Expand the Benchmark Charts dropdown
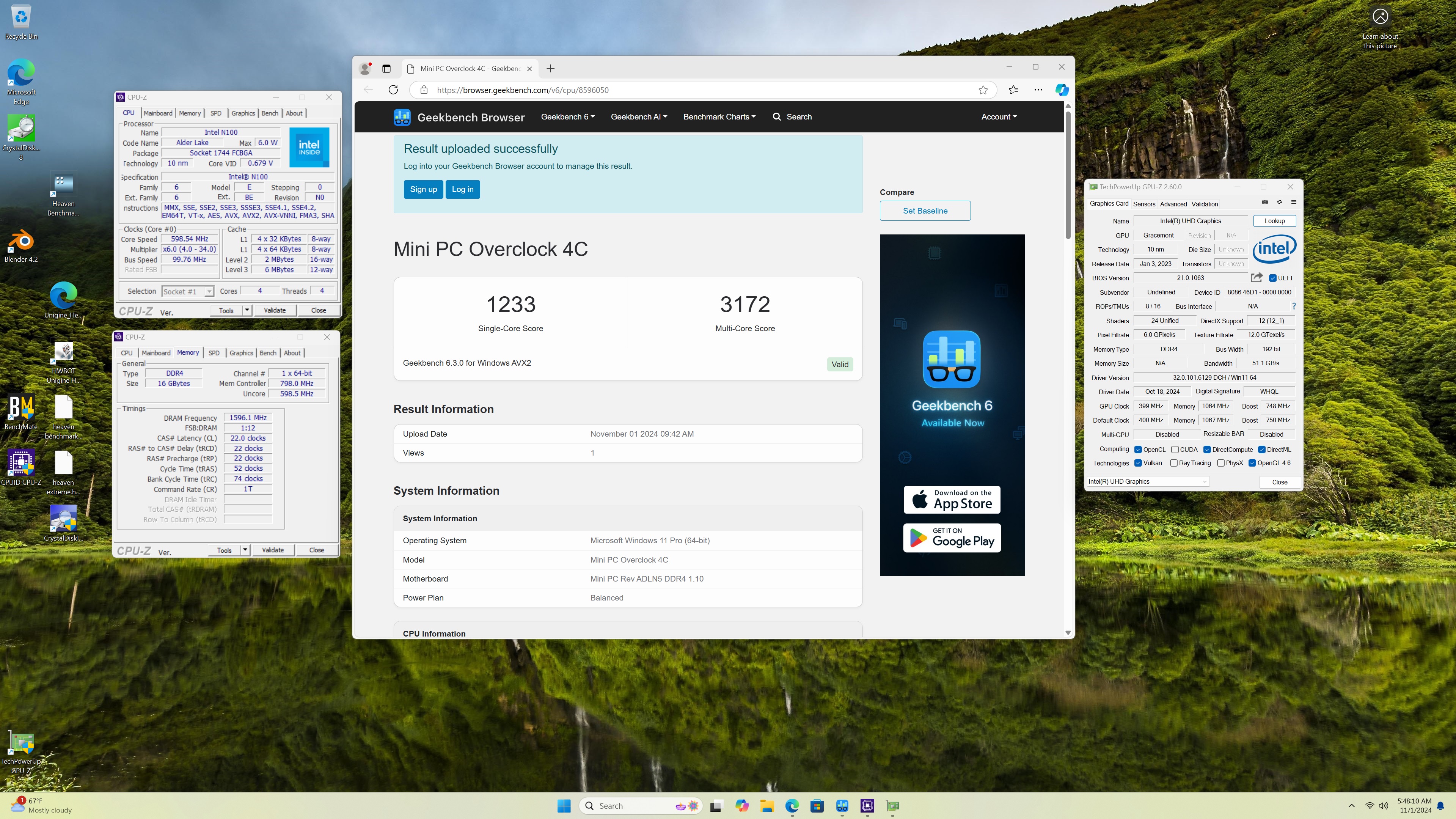 719,117
